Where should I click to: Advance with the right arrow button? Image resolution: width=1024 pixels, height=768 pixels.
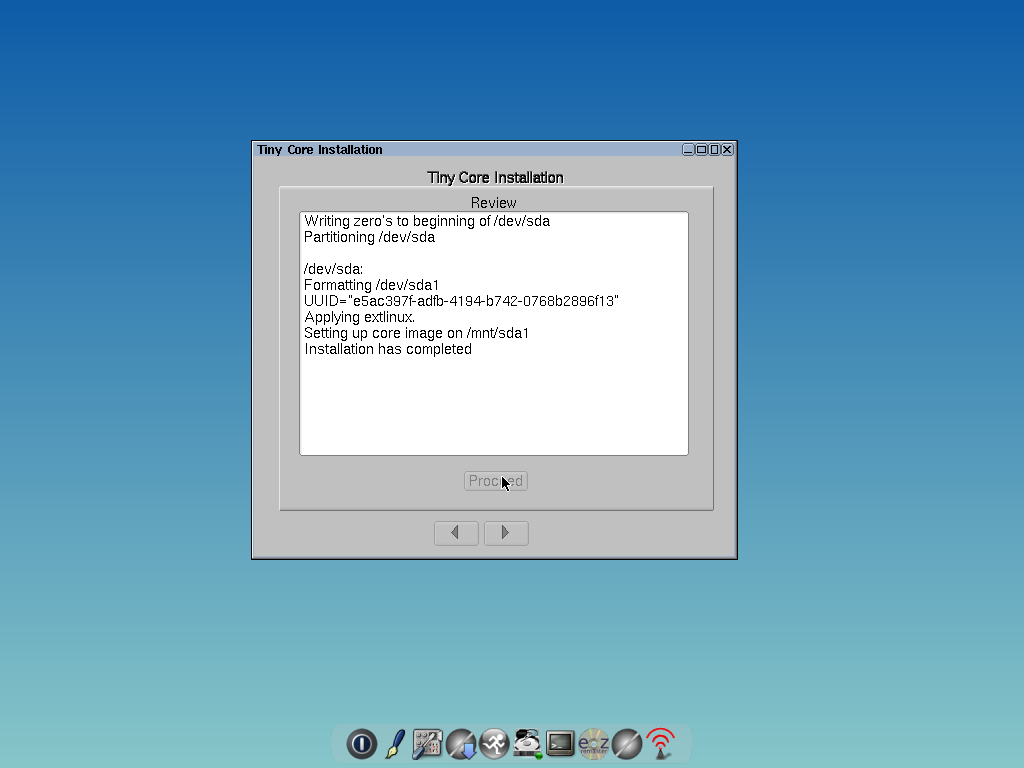click(506, 532)
